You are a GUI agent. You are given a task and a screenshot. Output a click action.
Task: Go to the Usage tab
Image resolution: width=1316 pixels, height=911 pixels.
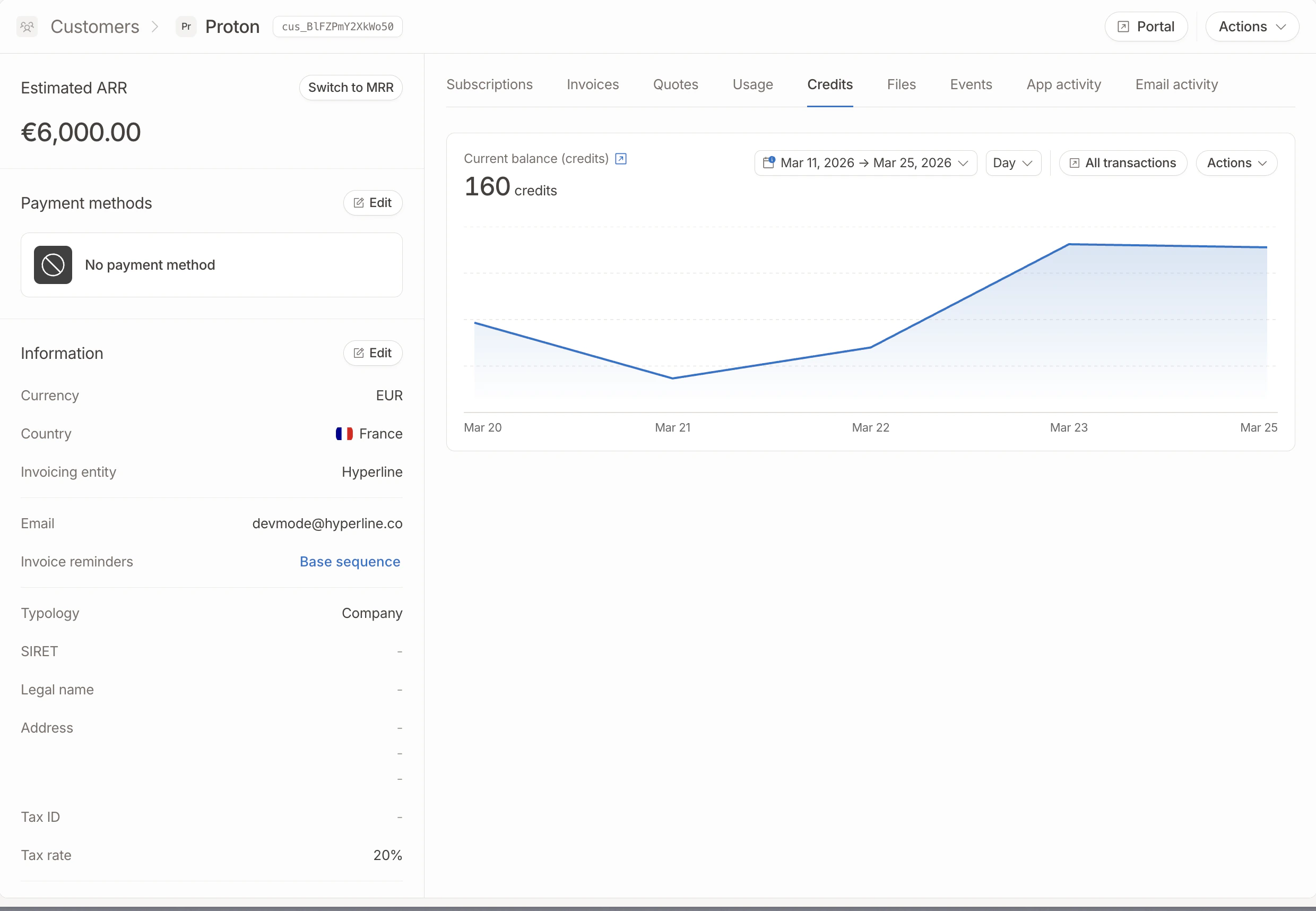click(752, 85)
